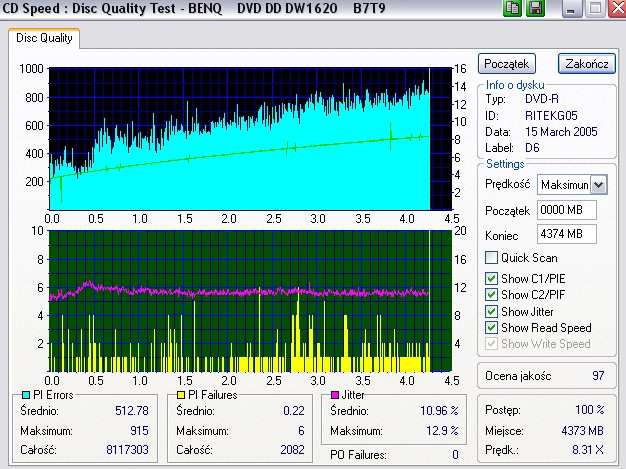Click the Zakończ button

(586, 64)
